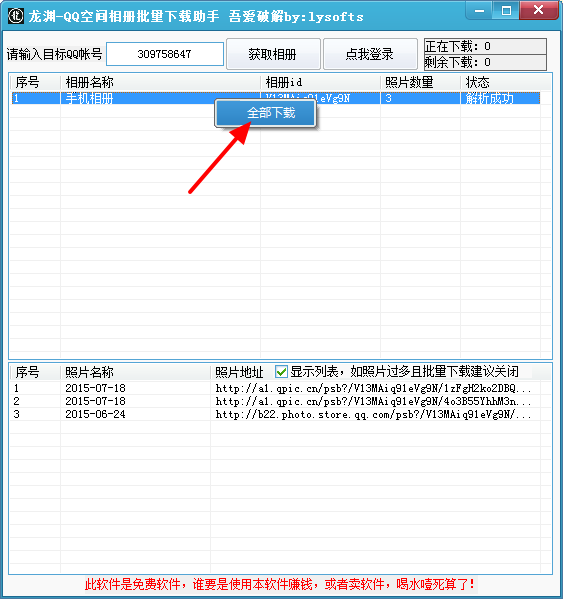Viewport: 563px width, 599px height.
Task: Click the 照片名称 column header
Action: [89, 372]
